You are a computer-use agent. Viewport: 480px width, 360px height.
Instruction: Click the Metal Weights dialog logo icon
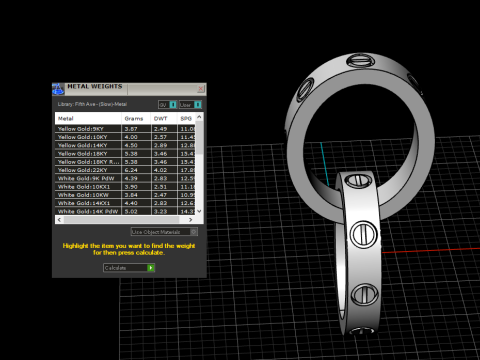58,89
